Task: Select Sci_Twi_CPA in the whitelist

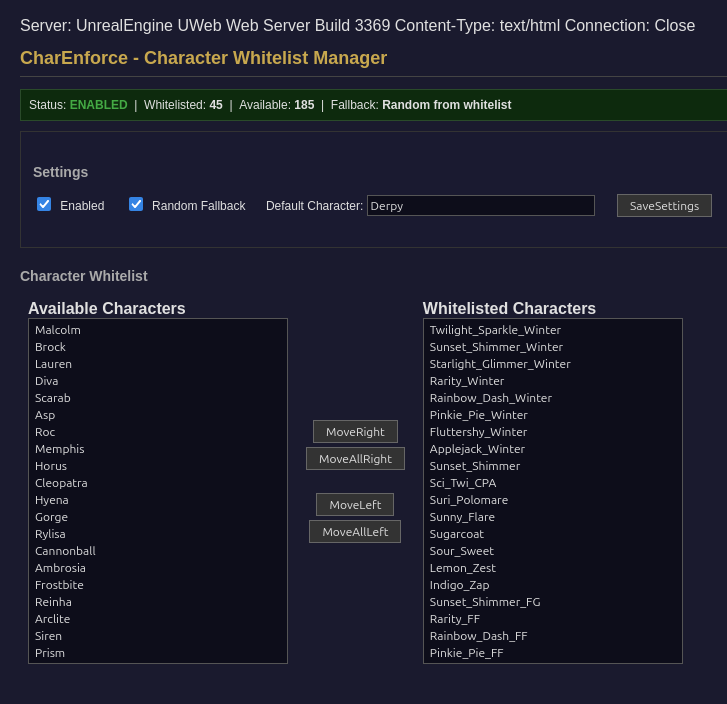Action: coord(553,483)
